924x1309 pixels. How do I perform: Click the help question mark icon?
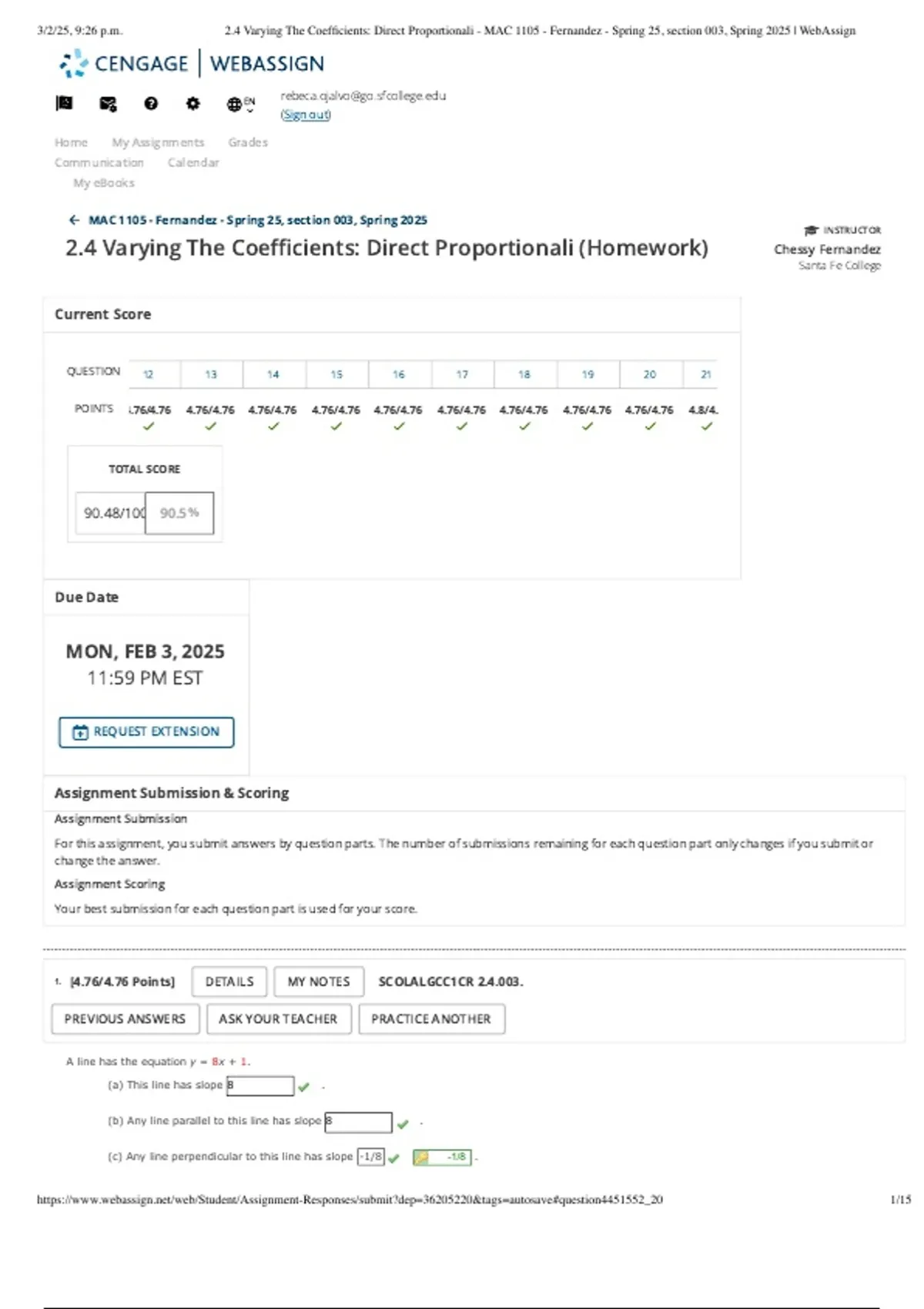(151, 103)
